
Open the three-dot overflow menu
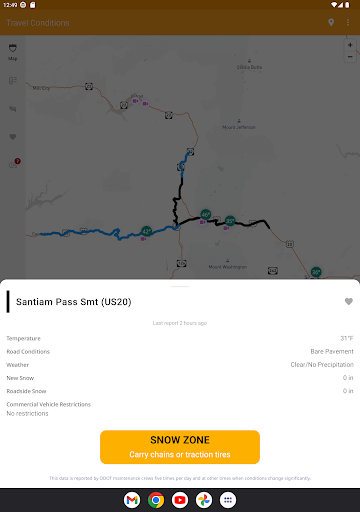pyautogui.click(x=348, y=22)
